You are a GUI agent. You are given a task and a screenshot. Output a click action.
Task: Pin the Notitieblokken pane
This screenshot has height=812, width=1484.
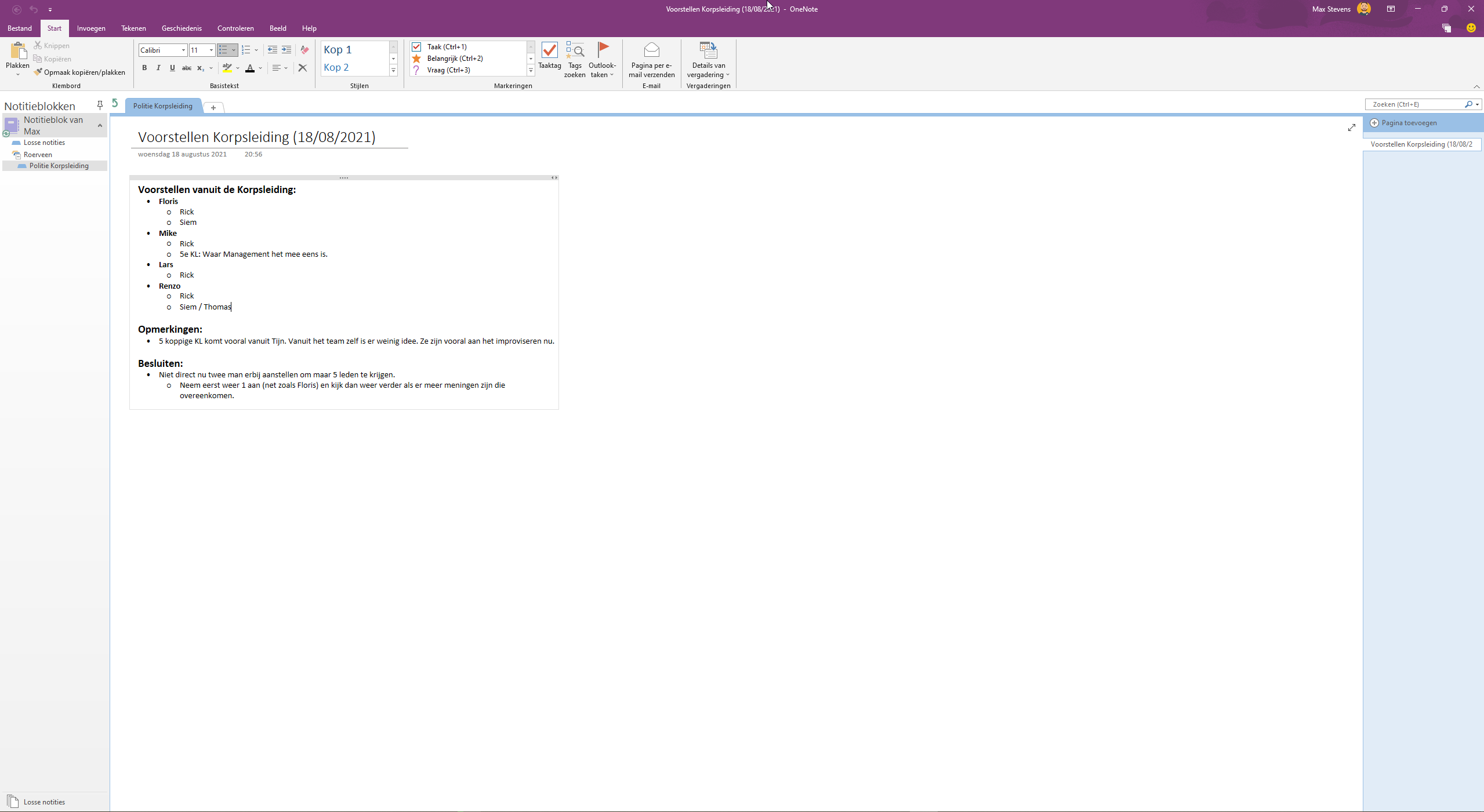point(100,105)
